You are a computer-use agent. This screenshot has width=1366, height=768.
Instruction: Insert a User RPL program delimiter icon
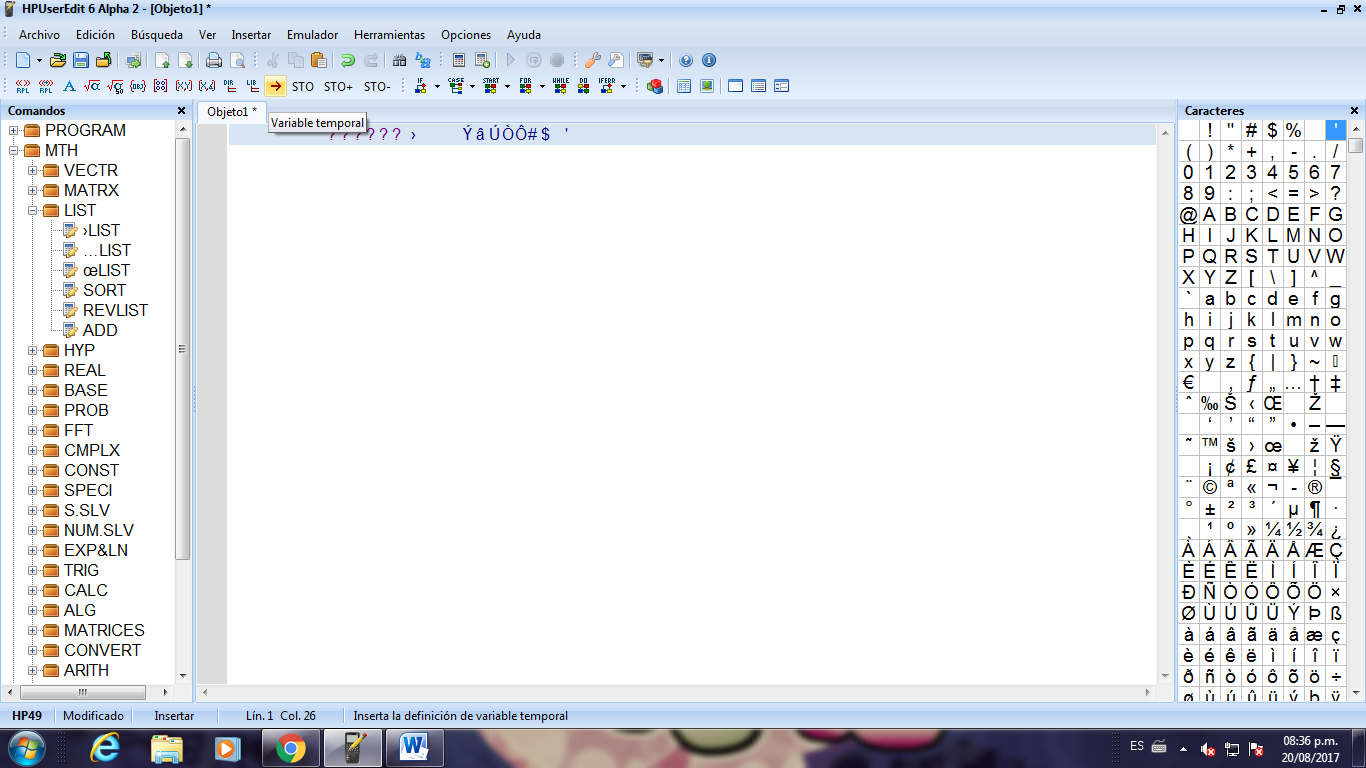[x=23, y=87]
